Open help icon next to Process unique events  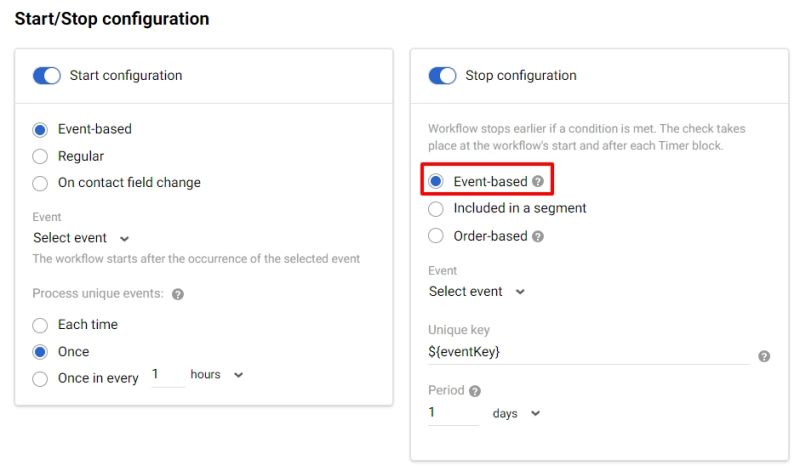click(x=178, y=294)
